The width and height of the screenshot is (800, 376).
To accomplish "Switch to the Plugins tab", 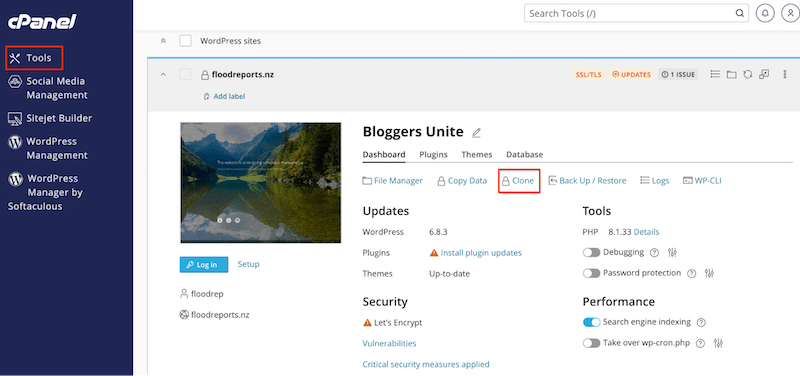I will pos(433,155).
